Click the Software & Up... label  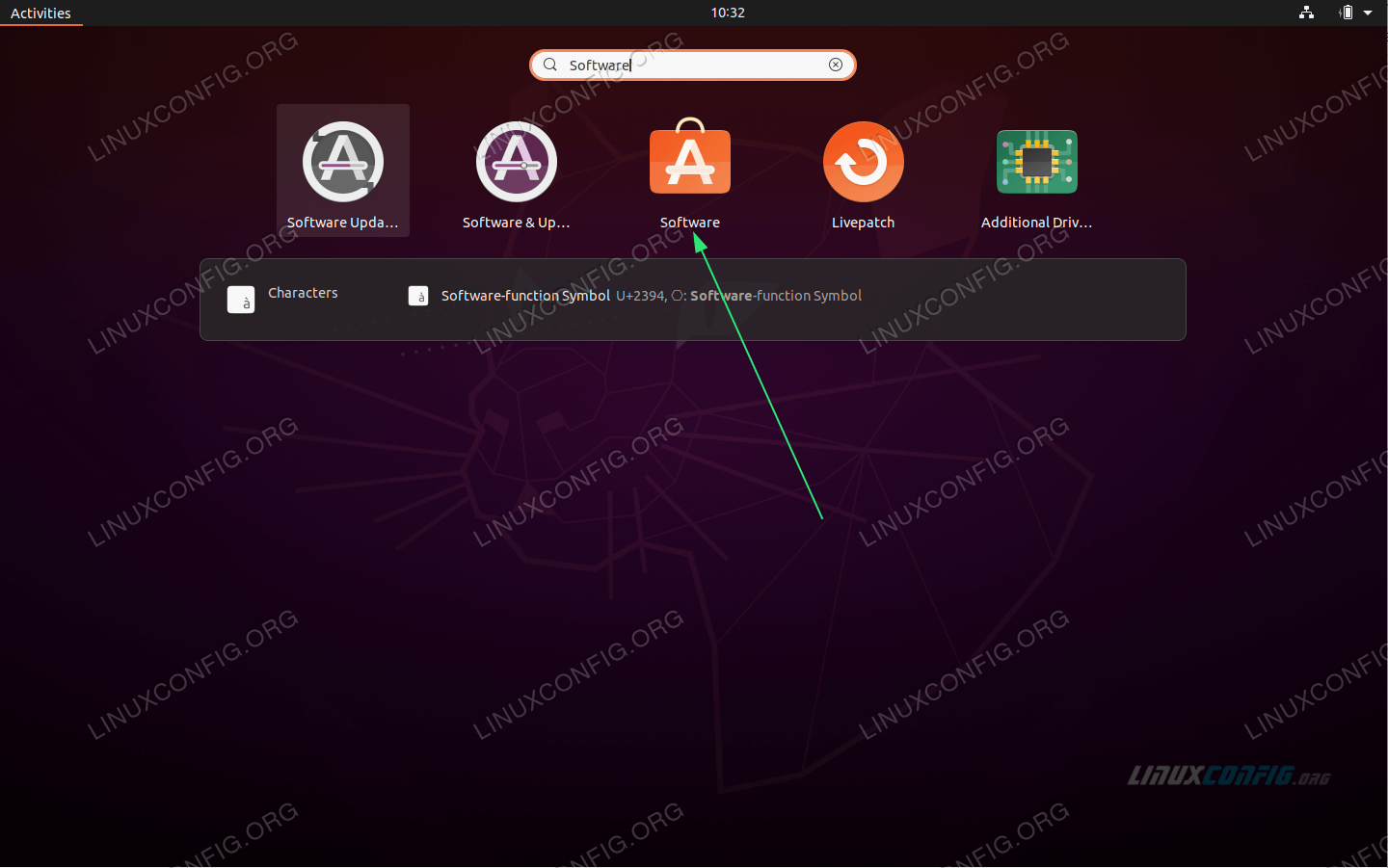[x=517, y=223]
